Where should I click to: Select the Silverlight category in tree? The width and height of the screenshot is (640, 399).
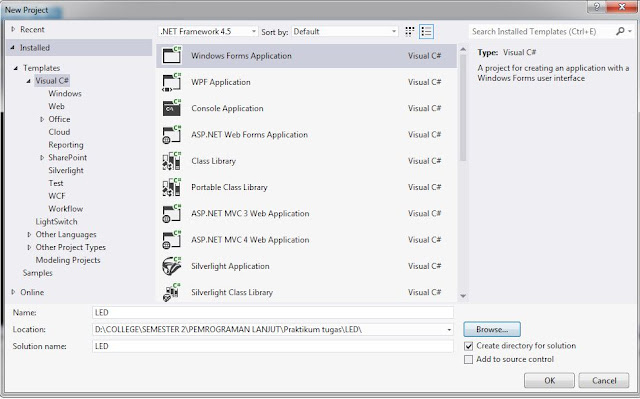(x=66, y=170)
